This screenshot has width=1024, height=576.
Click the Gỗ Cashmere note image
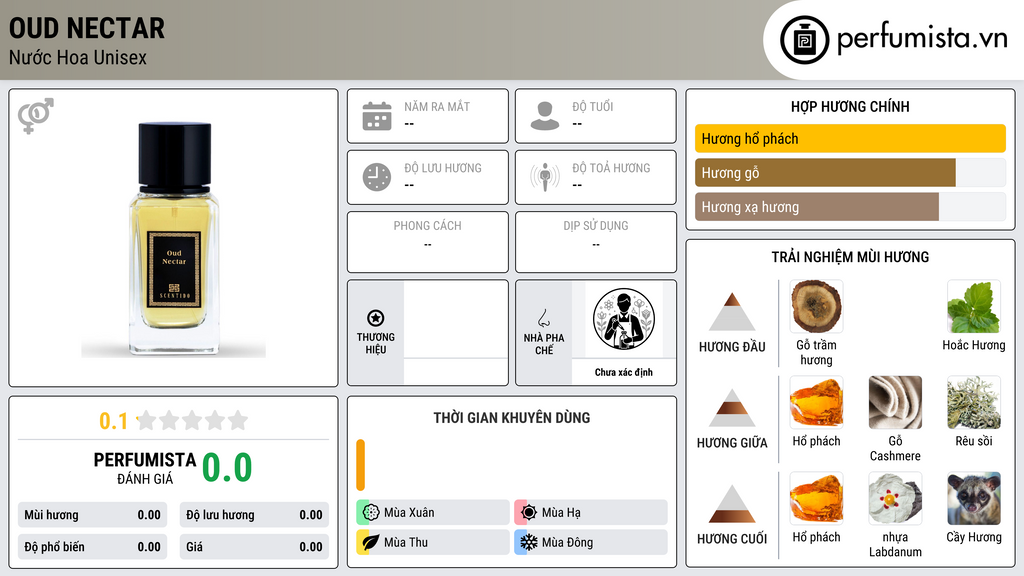click(x=895, y=402)
